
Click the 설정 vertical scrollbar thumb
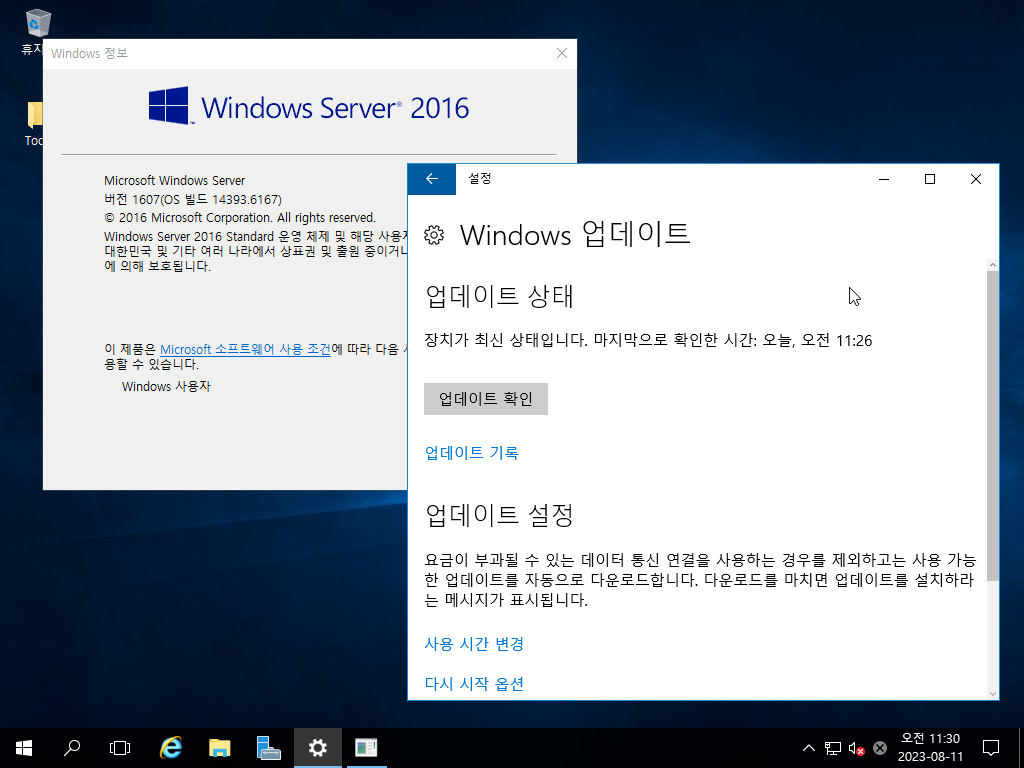click(x=993, y=426)
